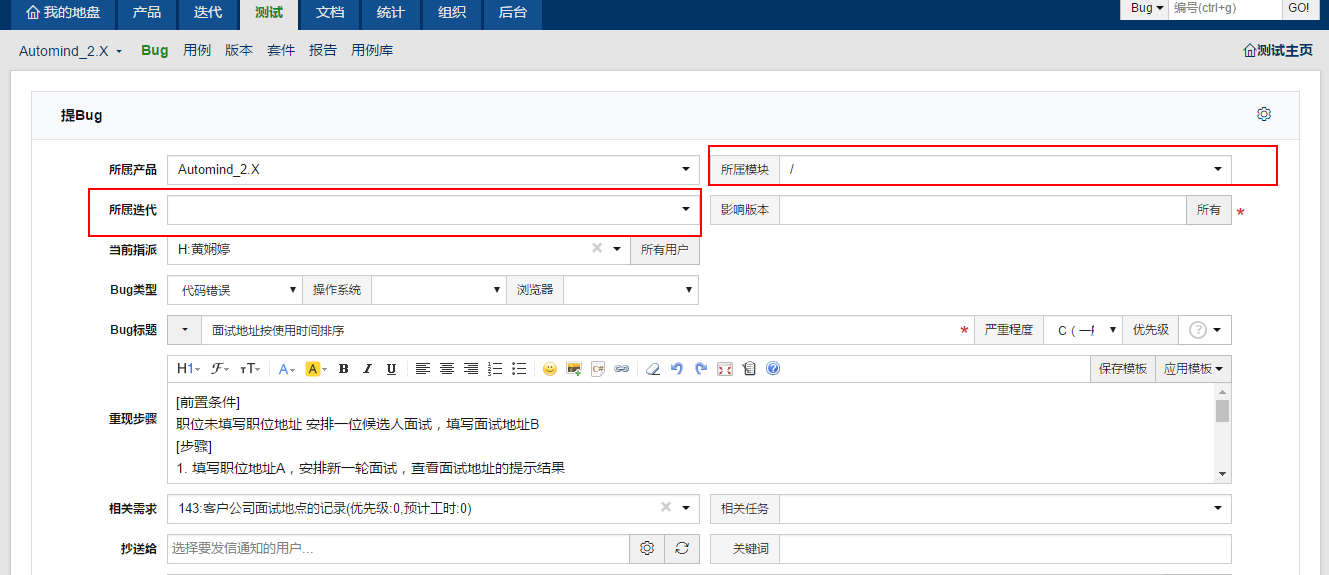
Task: Insert a numbered list
Action: pyautogui.click(x=495, y=369)
